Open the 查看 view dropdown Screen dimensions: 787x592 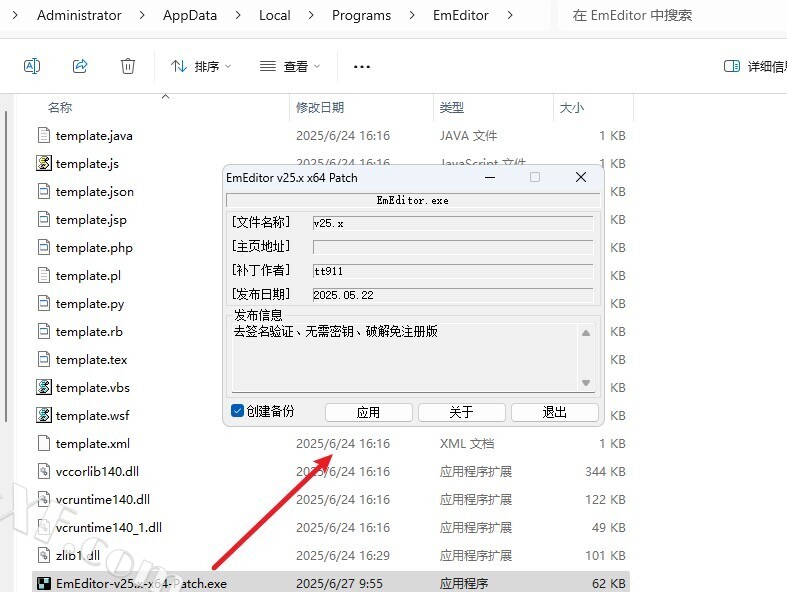tap(290, 66)
